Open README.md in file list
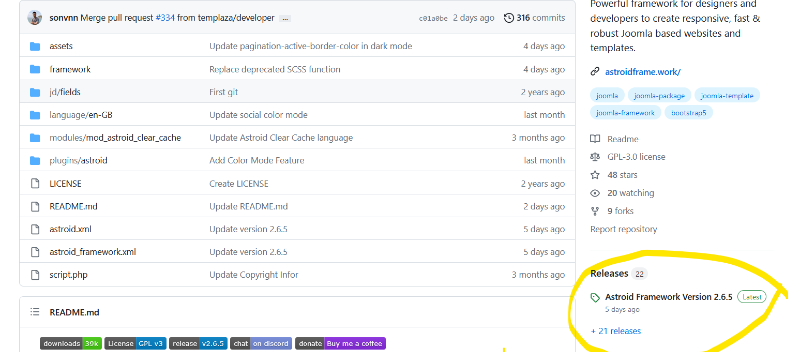This screenshot has height=363, width=800. (73, 207)
